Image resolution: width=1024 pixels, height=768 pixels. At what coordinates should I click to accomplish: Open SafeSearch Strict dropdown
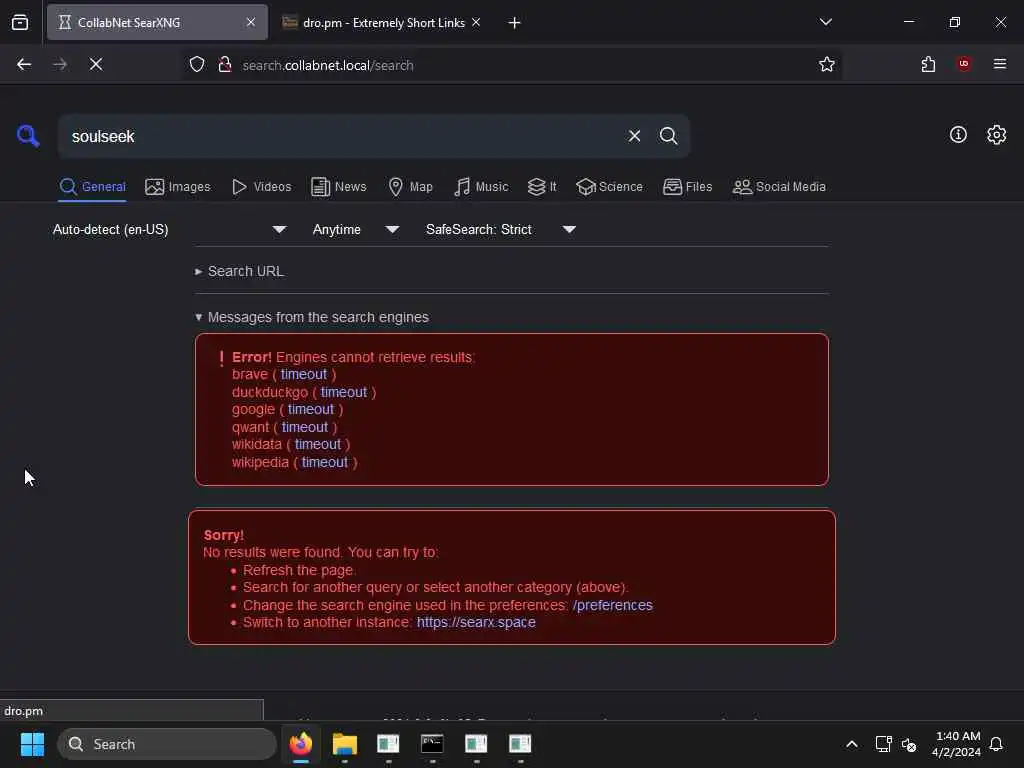click(x=501, y=229)
